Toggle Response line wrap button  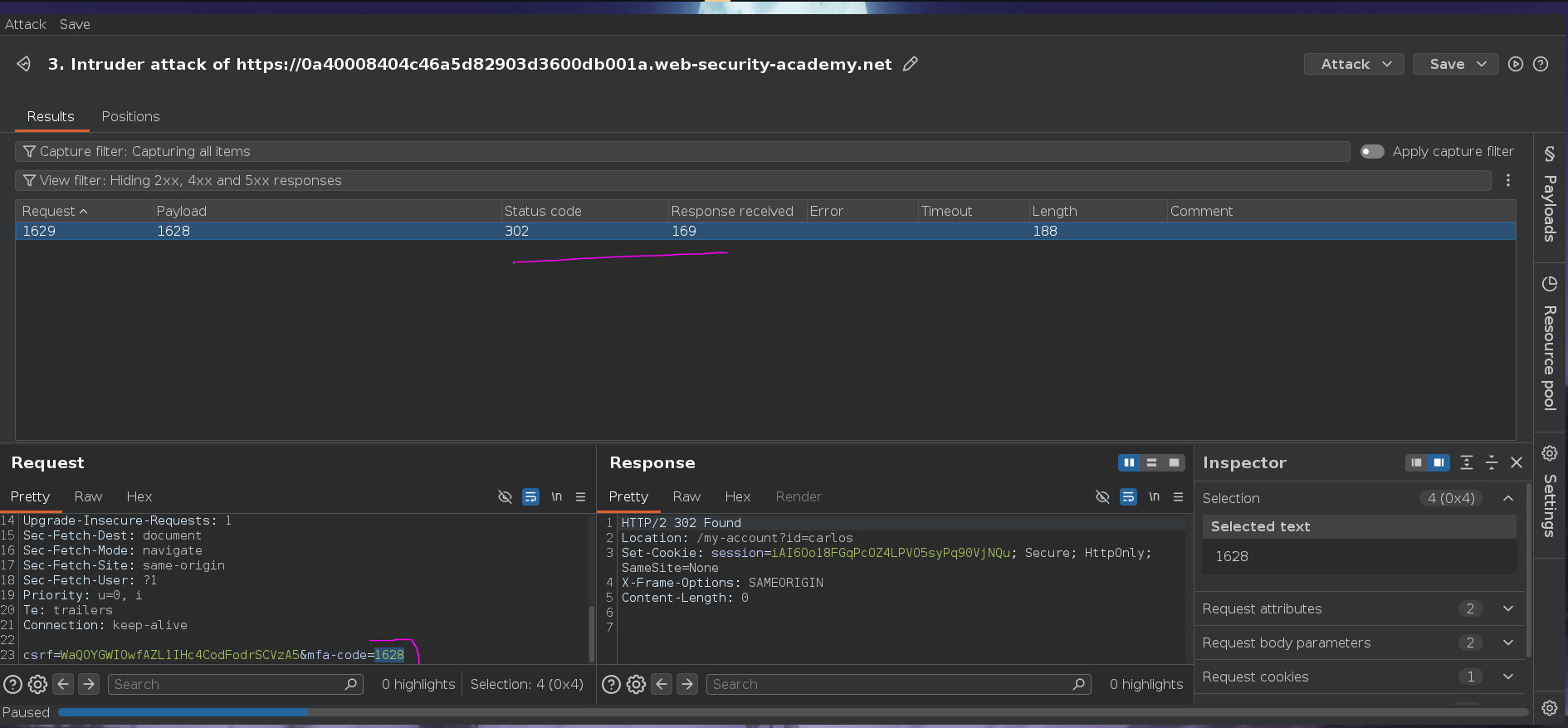pos(1128,496)
